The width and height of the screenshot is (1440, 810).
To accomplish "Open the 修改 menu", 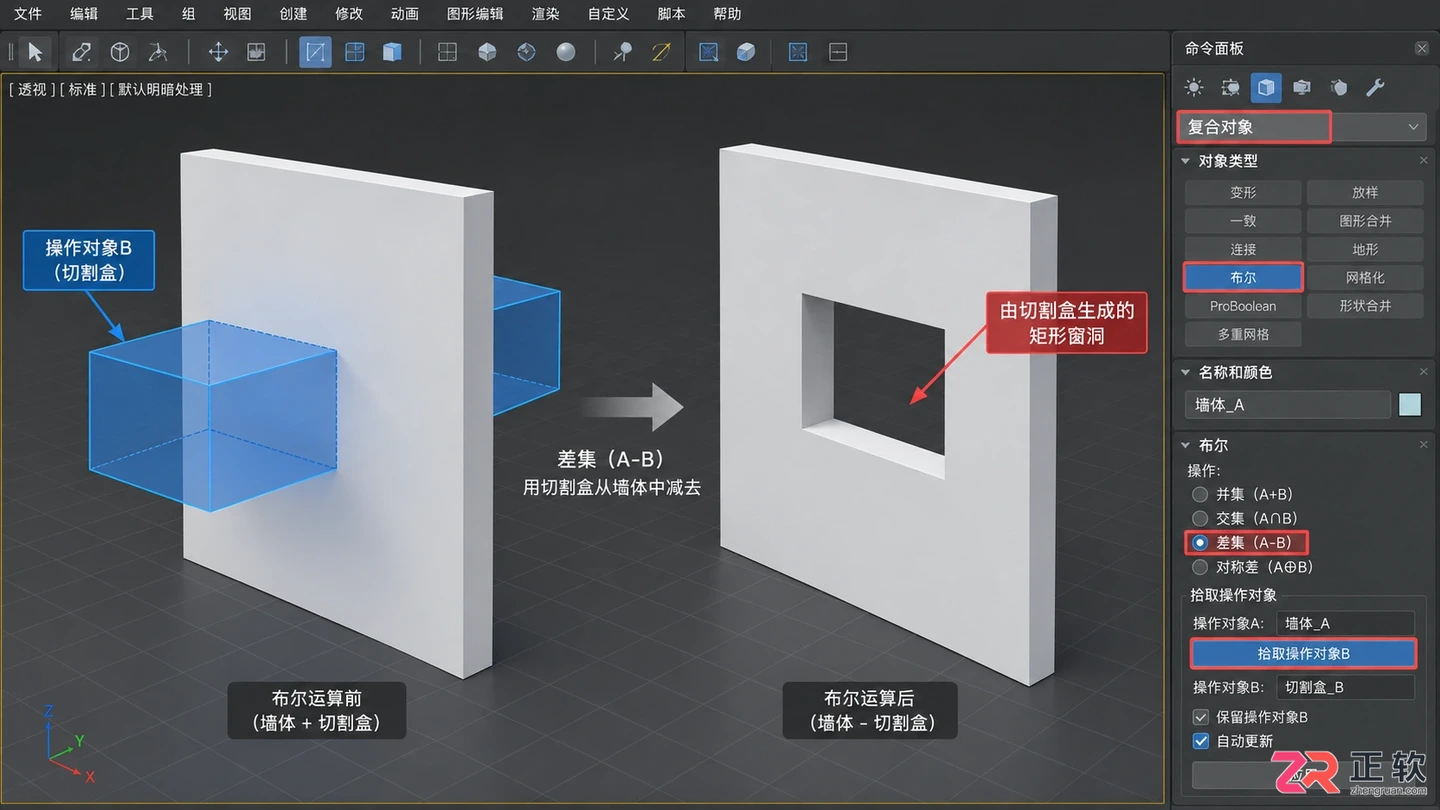I will [349, 14].
